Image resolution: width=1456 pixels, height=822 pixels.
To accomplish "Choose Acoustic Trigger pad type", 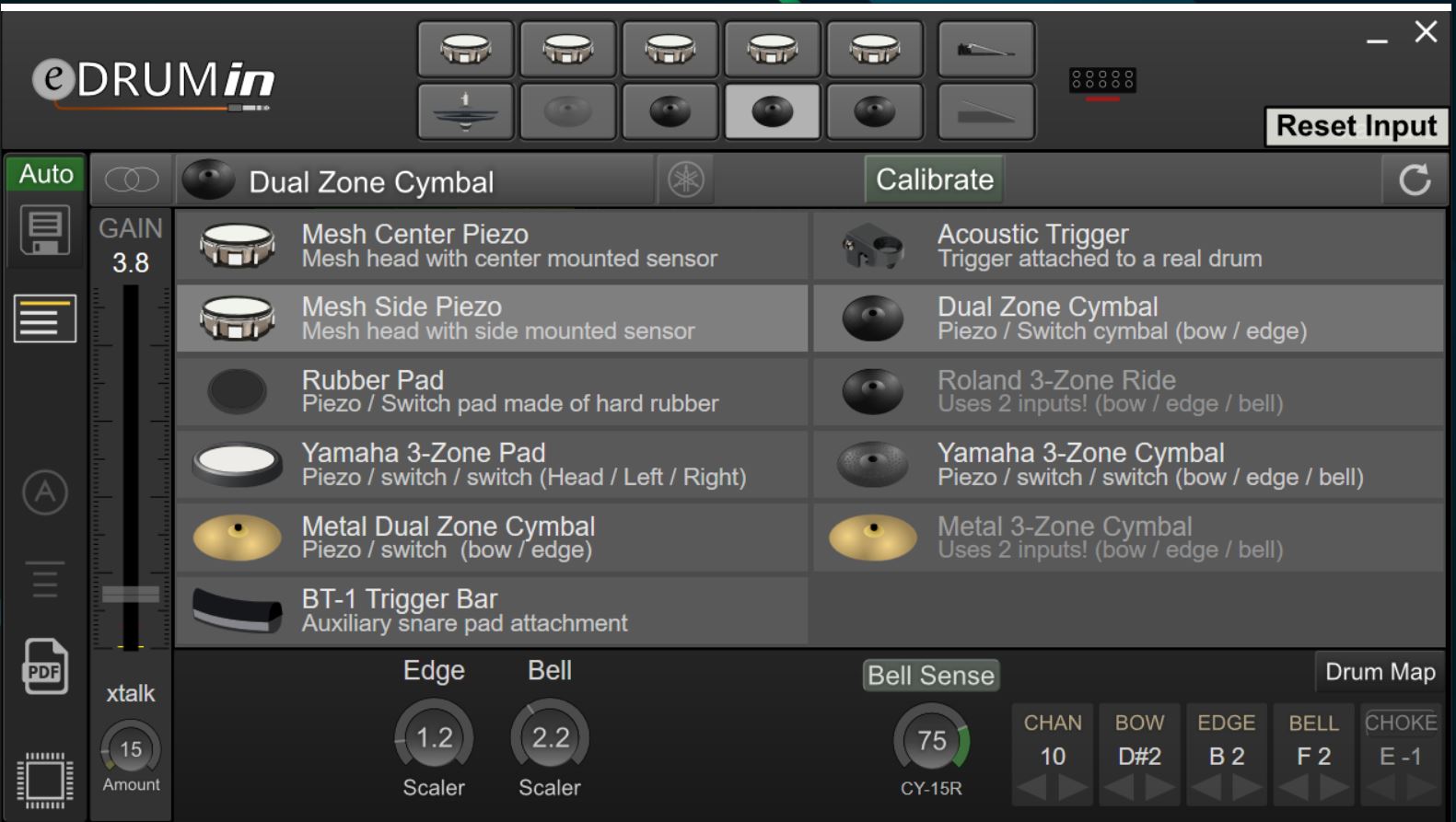I will point(1128,246).
